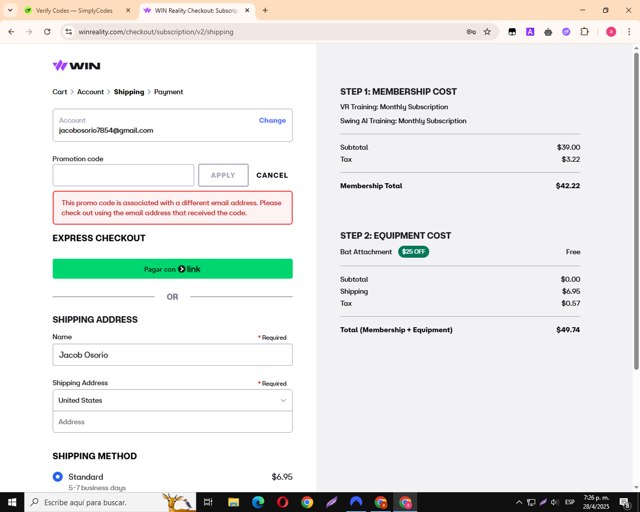Launch Microsoft Edge from taskbar

pos(258,502)
